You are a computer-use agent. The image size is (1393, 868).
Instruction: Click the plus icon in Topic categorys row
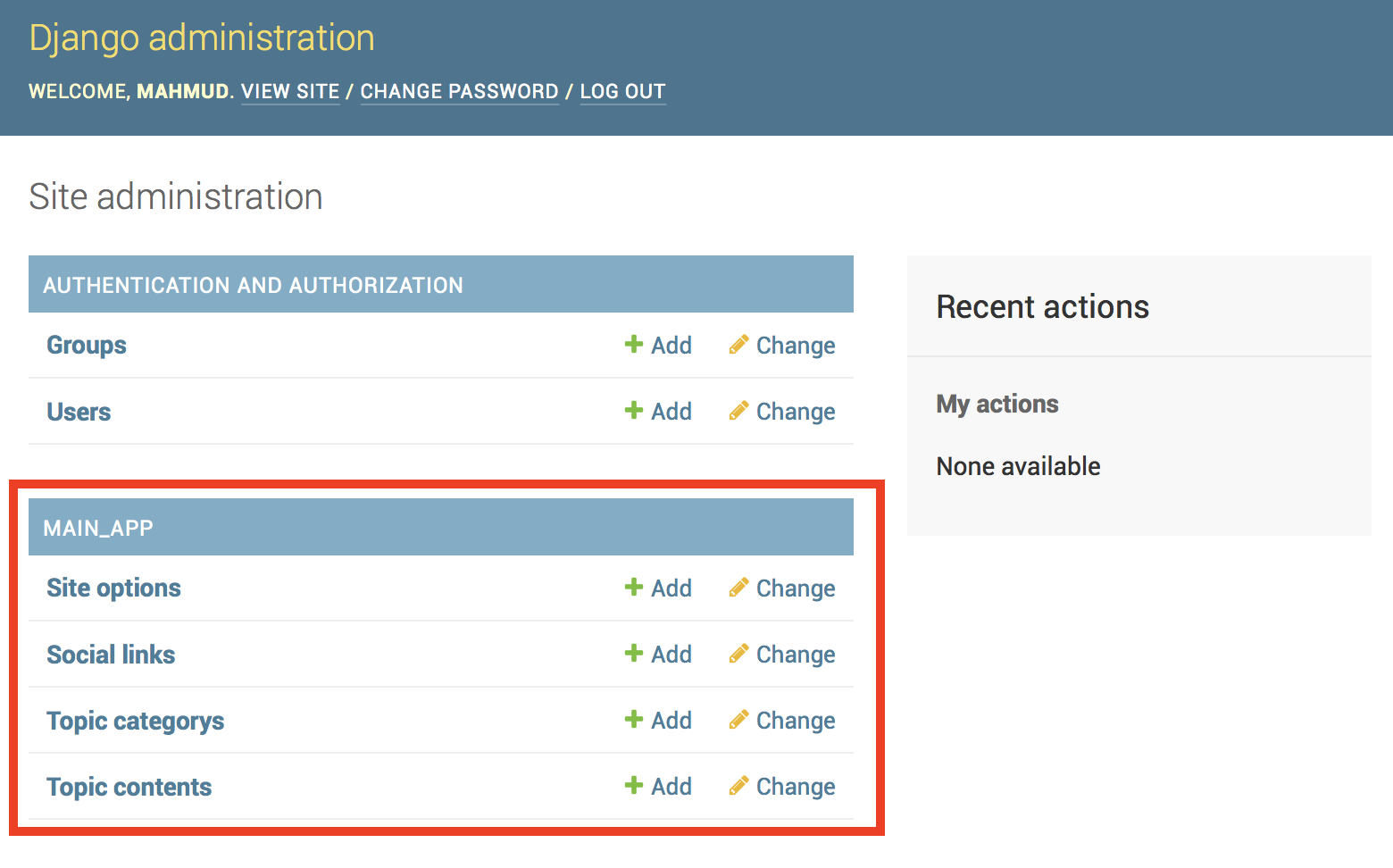(634, 719)
